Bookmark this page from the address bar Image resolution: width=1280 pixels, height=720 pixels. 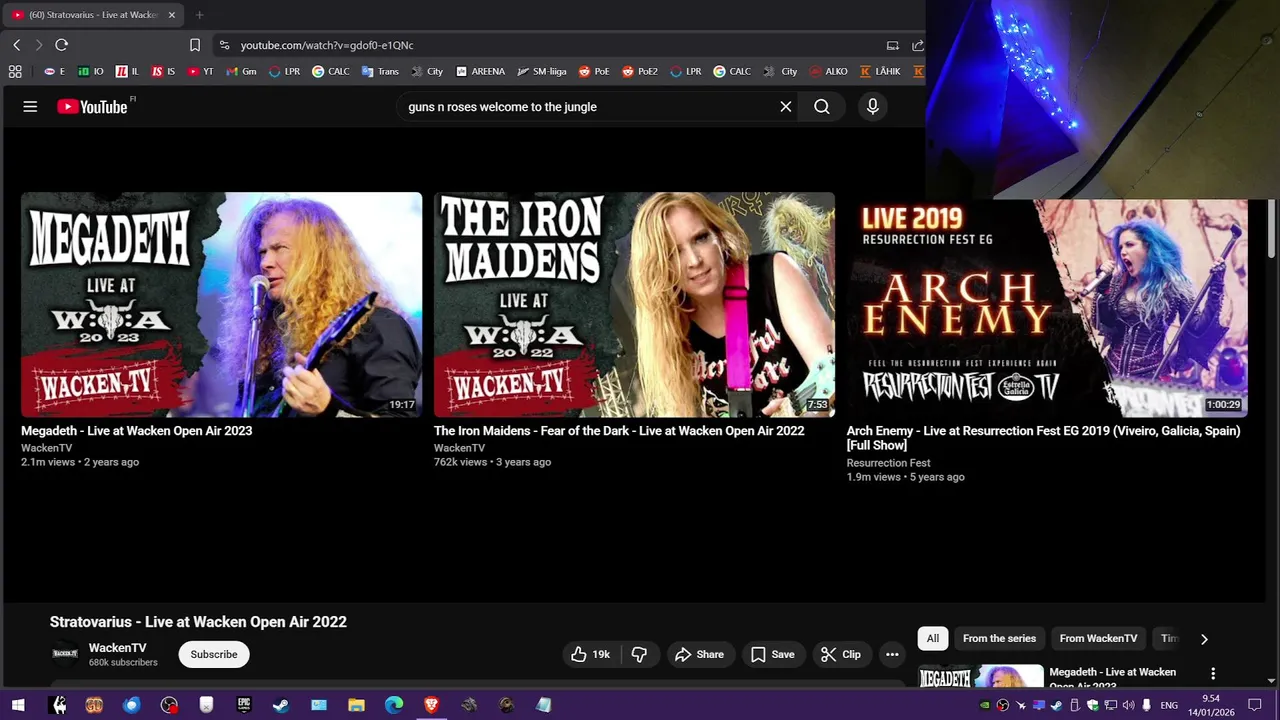[195, 45]
